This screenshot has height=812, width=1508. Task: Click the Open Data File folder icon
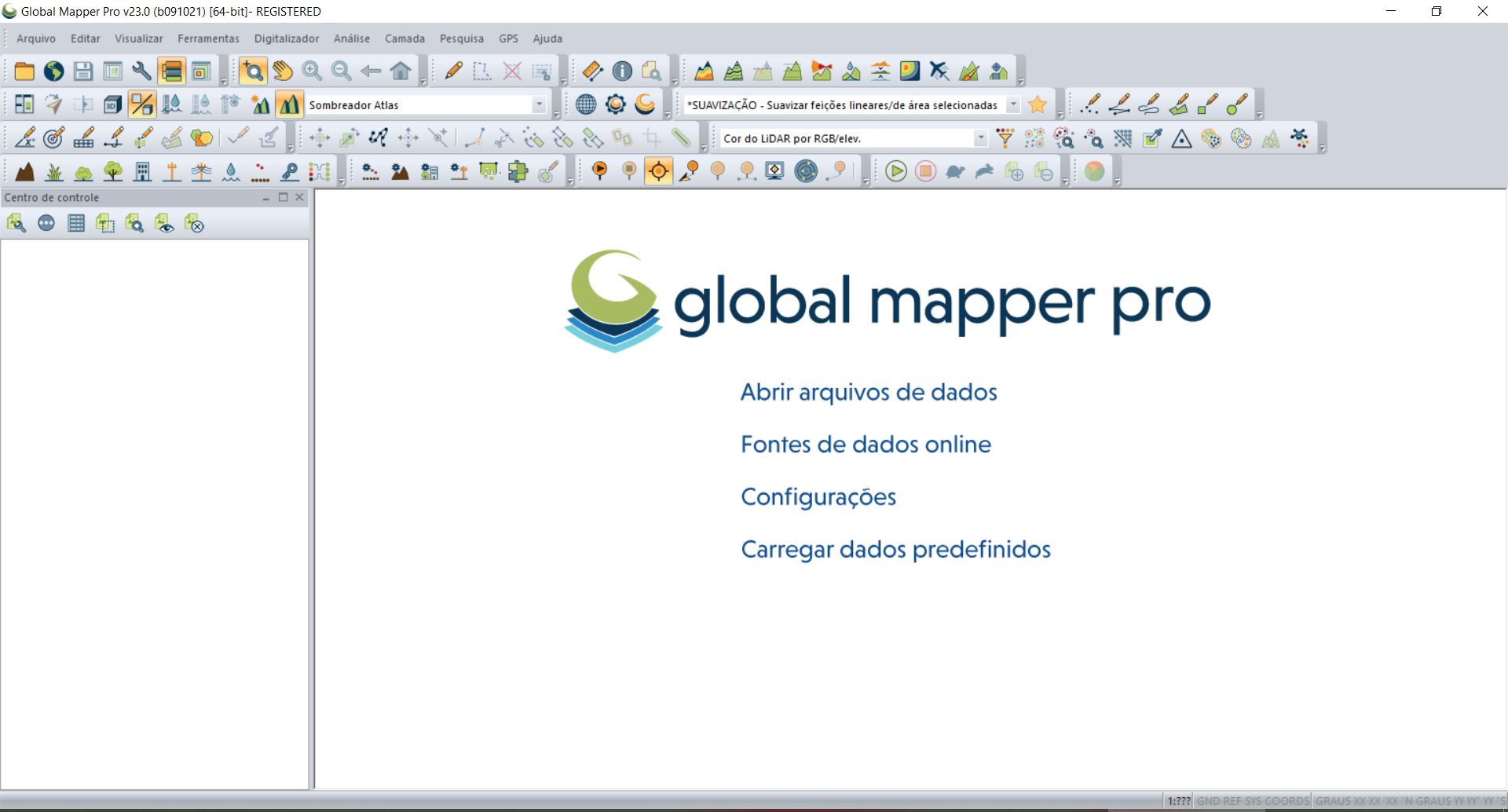(24, 71)
